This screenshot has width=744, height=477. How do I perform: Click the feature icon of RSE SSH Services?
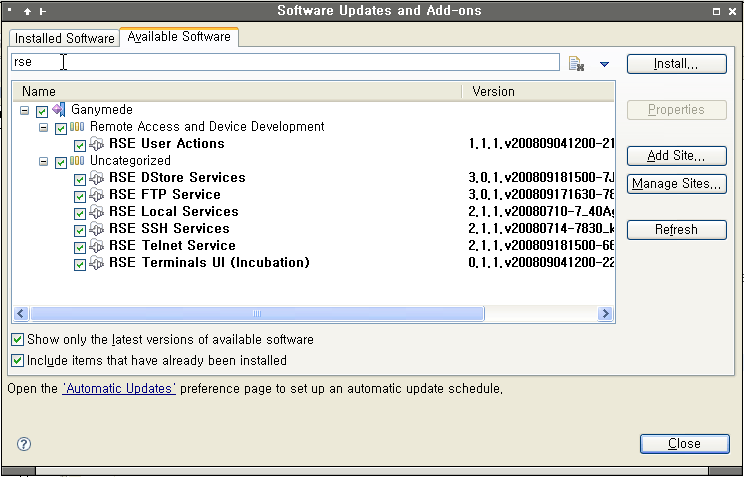96,229
